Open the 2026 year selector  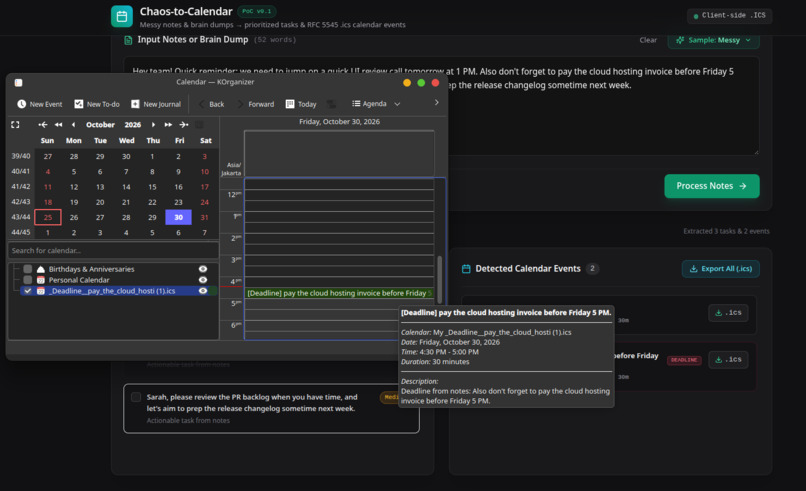point(133,125)
